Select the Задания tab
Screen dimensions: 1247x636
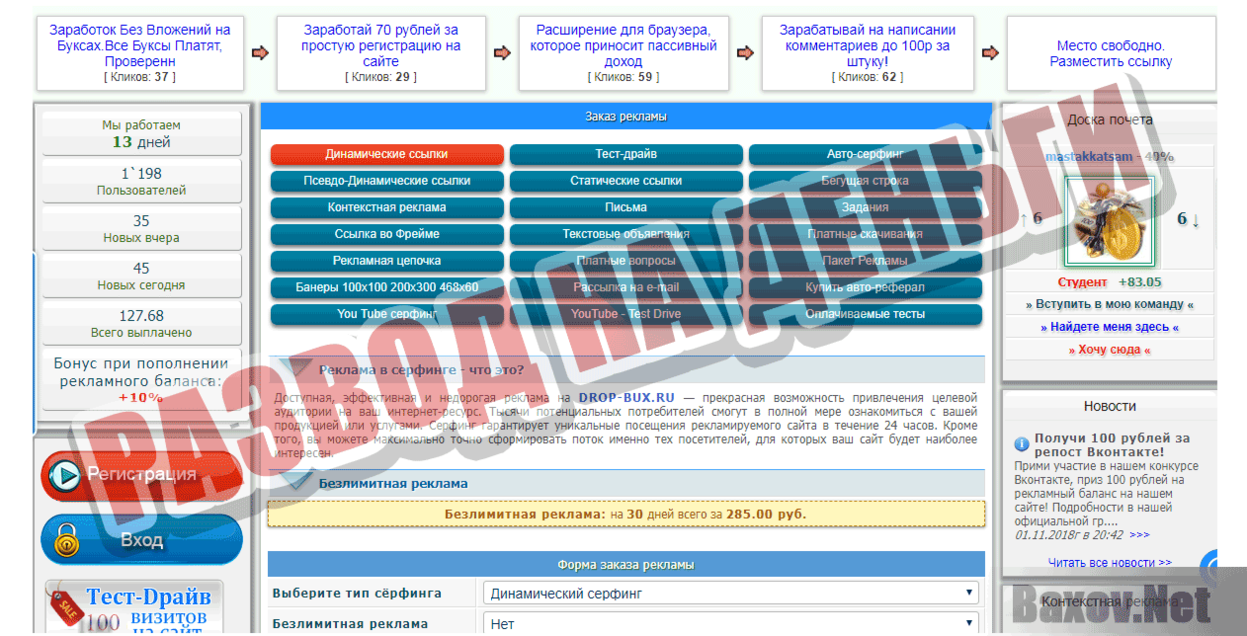point(865,208)
